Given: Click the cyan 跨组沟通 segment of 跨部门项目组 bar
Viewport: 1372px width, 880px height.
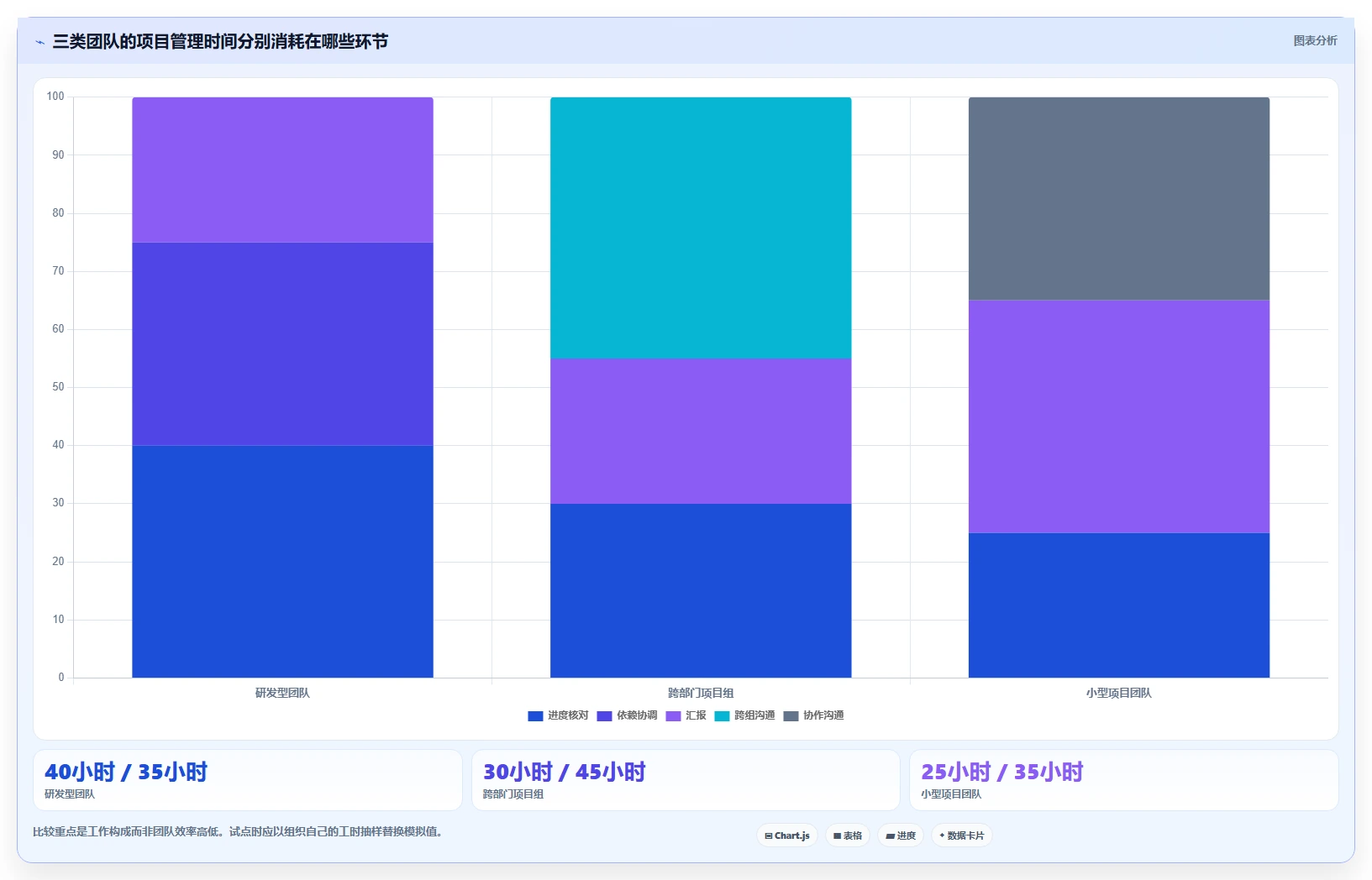Looking at the screenshot, I should click(701, 228).
